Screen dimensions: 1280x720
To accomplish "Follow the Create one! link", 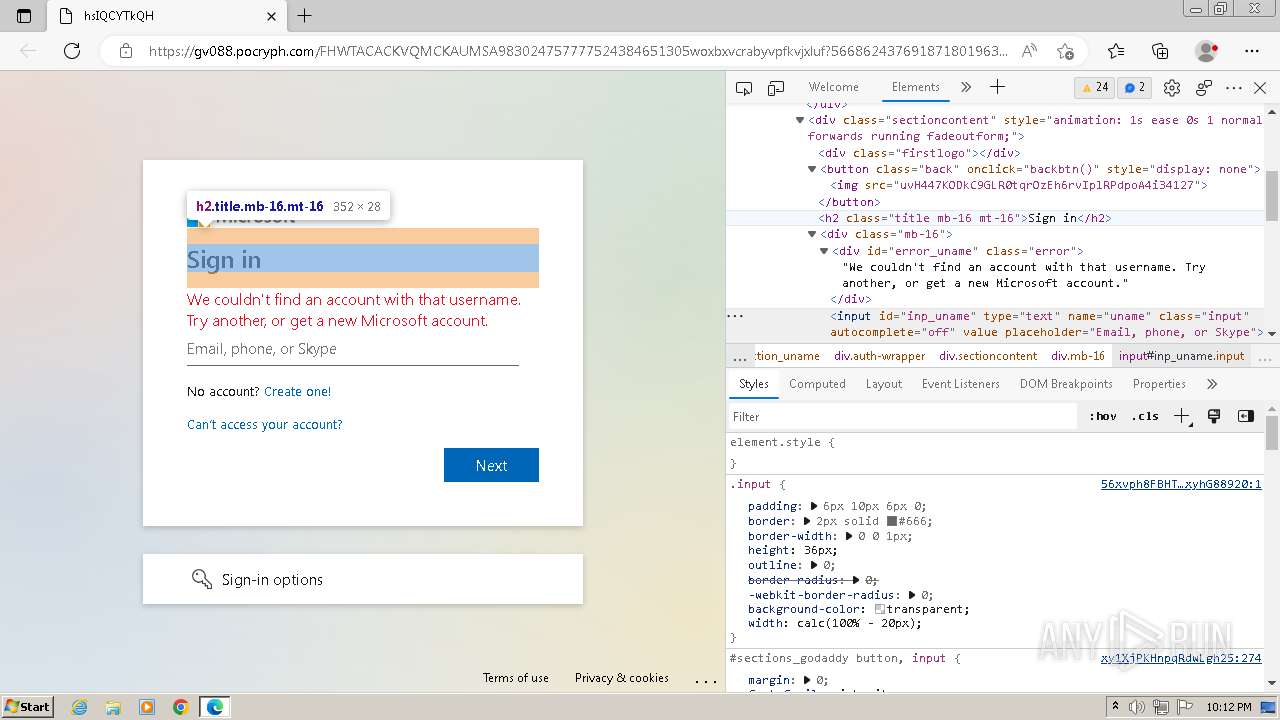I will 297,391.
